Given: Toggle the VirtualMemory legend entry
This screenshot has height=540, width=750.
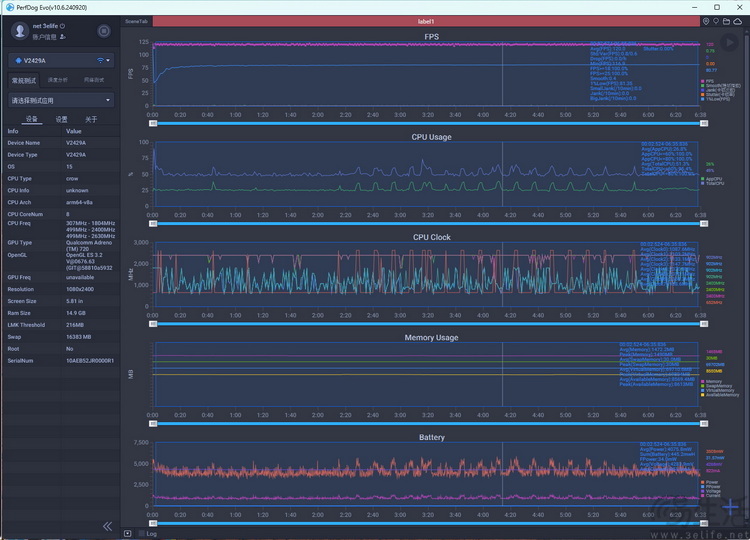Looking at the screenshot, I should pyautogui.click(x=717, y=390).
